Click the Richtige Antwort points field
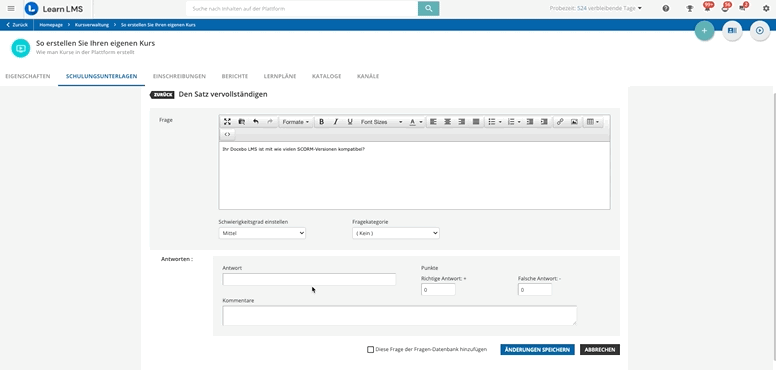 click(x=438, y=290)
